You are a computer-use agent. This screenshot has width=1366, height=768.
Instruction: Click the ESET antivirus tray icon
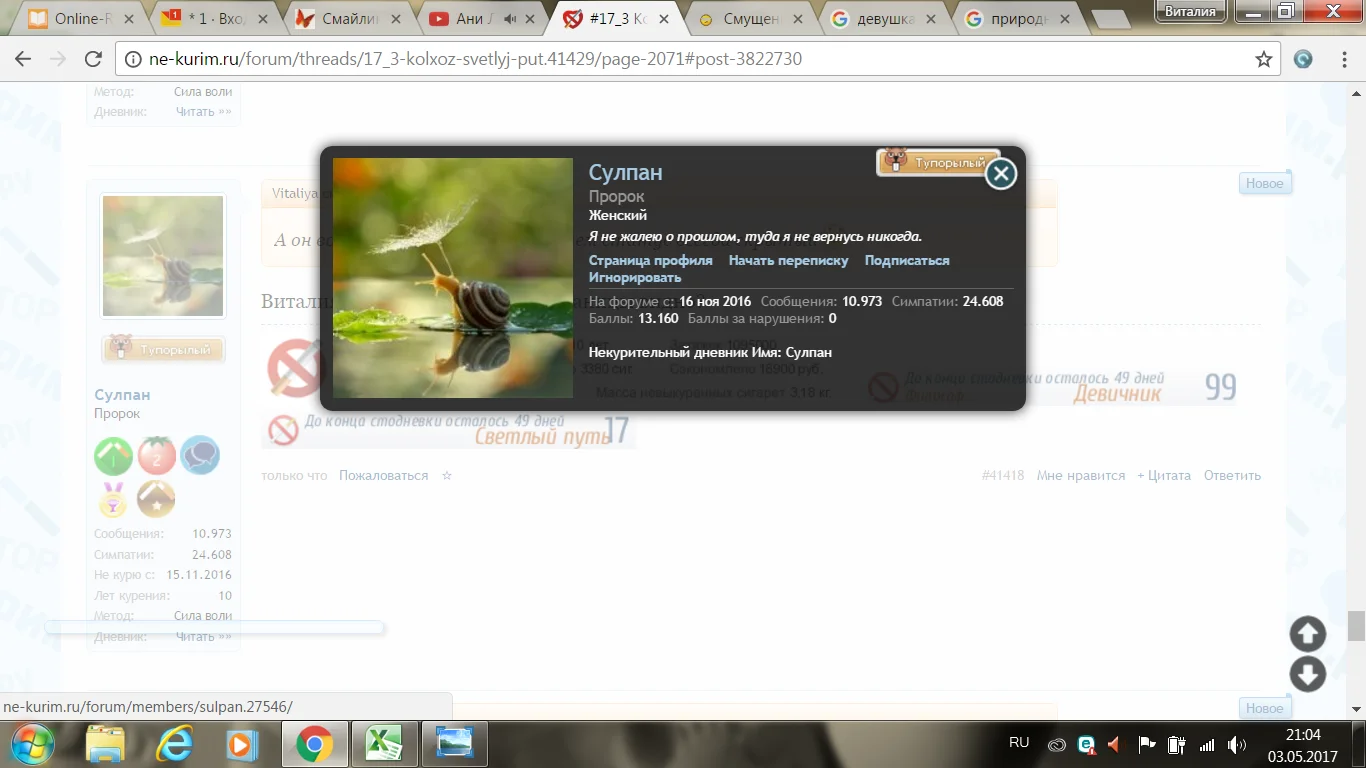point(1086,745)
